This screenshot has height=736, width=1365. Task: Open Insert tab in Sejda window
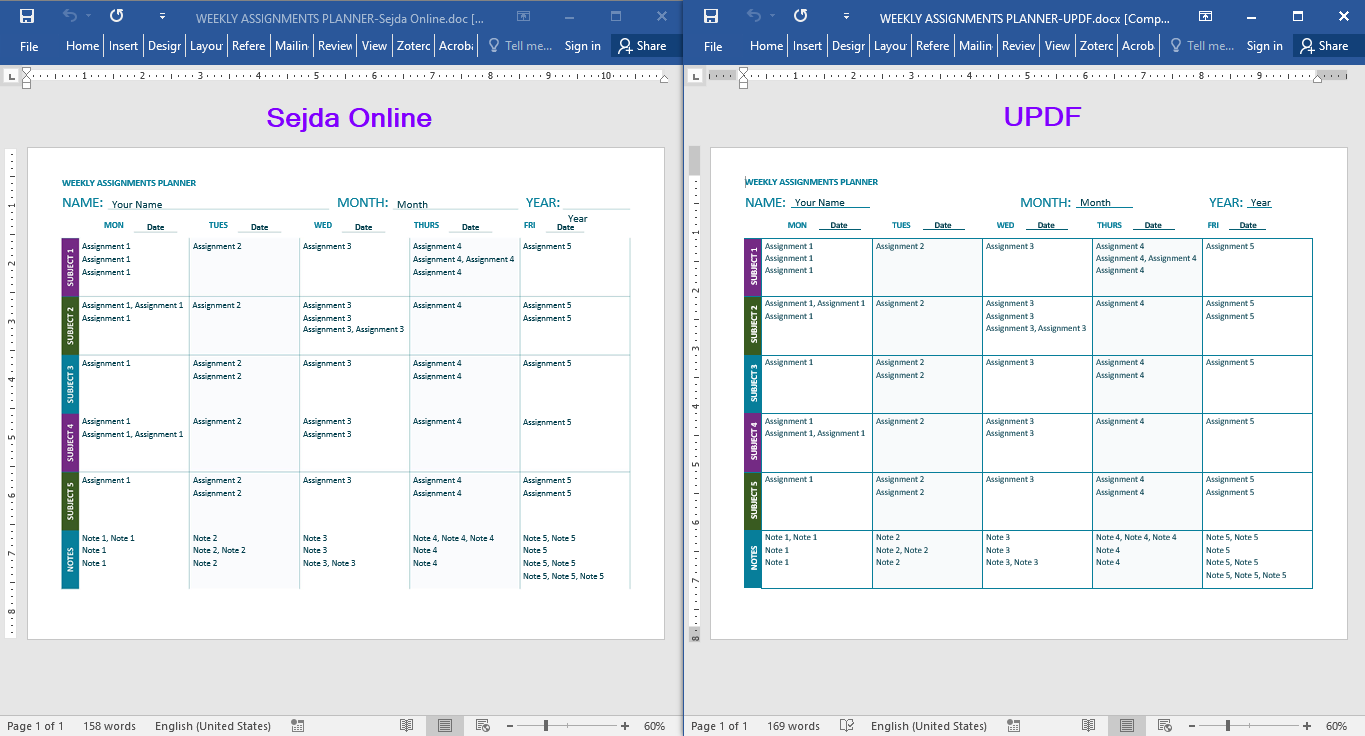point(124,46)
